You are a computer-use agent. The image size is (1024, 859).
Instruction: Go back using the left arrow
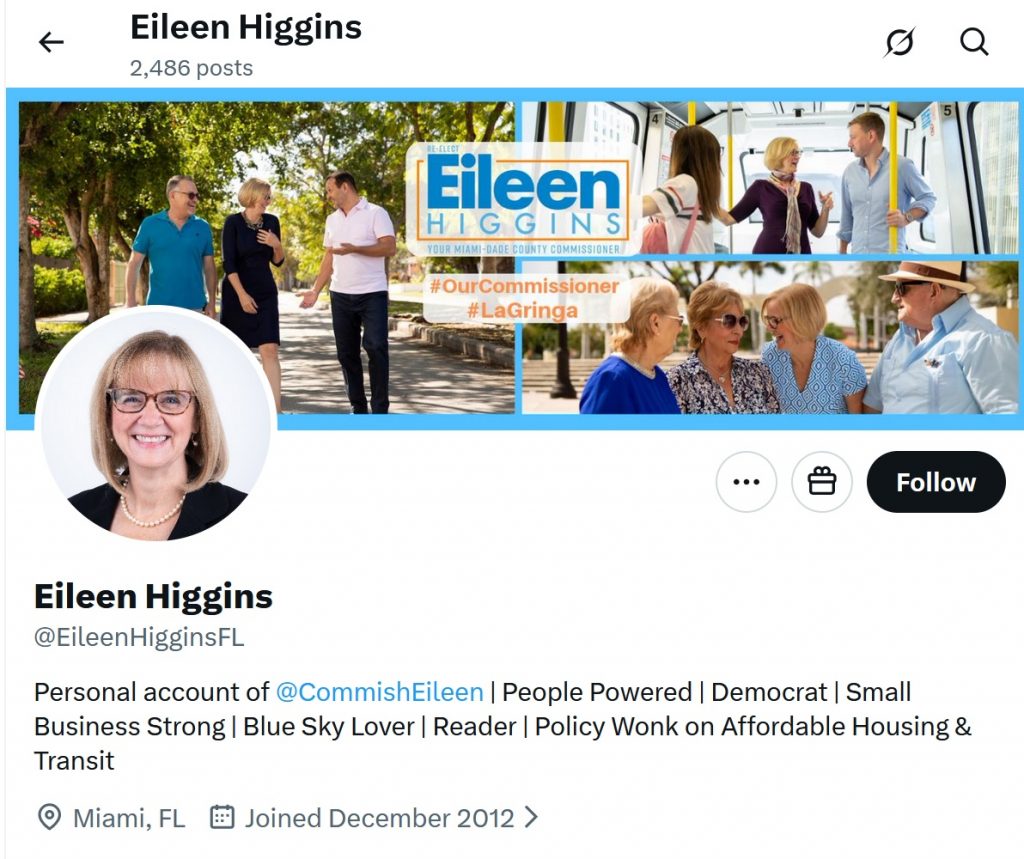[x=51, y=42]
